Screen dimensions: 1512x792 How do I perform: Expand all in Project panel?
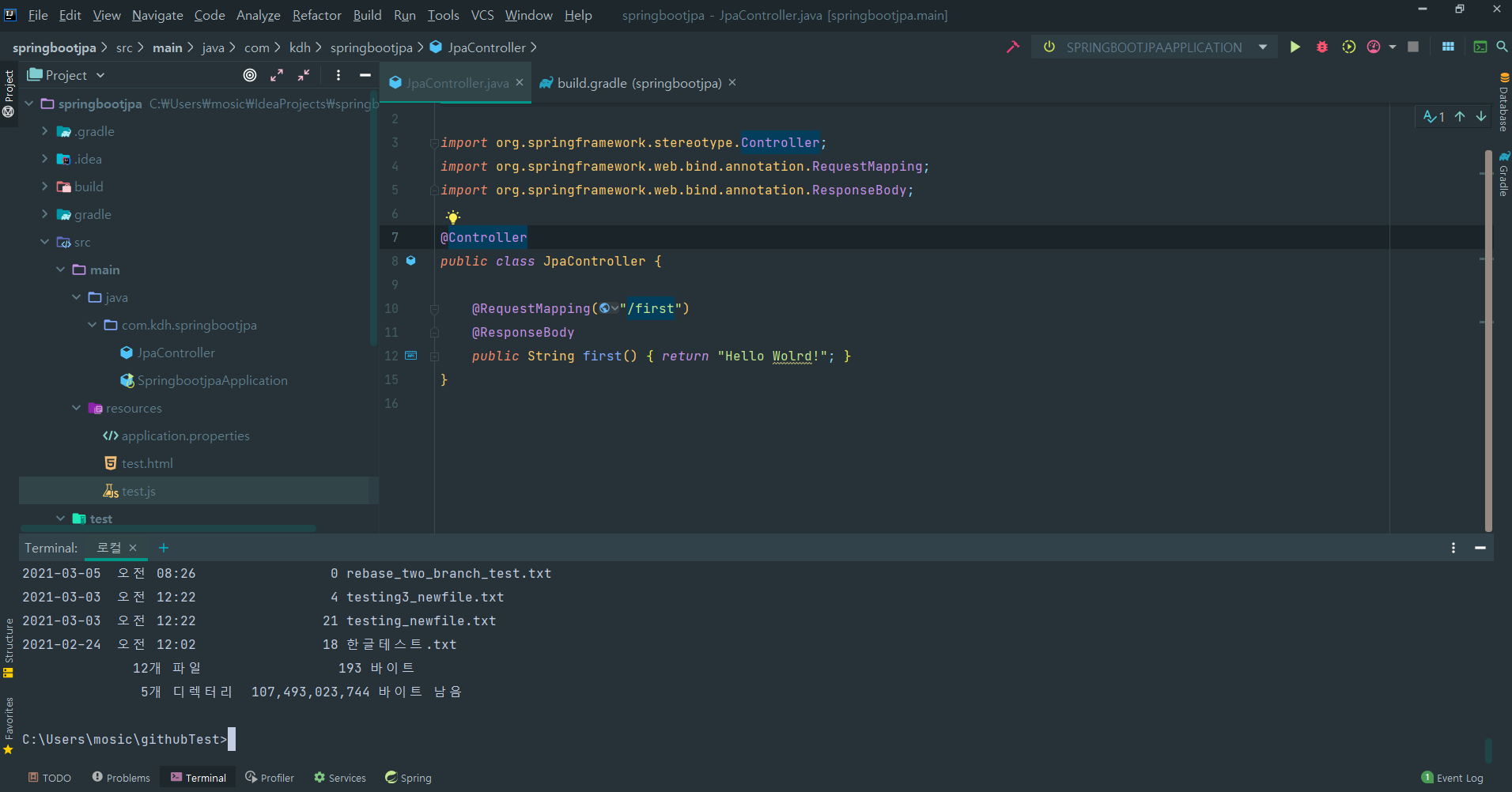pyautogui.click(x=277, y=75)
